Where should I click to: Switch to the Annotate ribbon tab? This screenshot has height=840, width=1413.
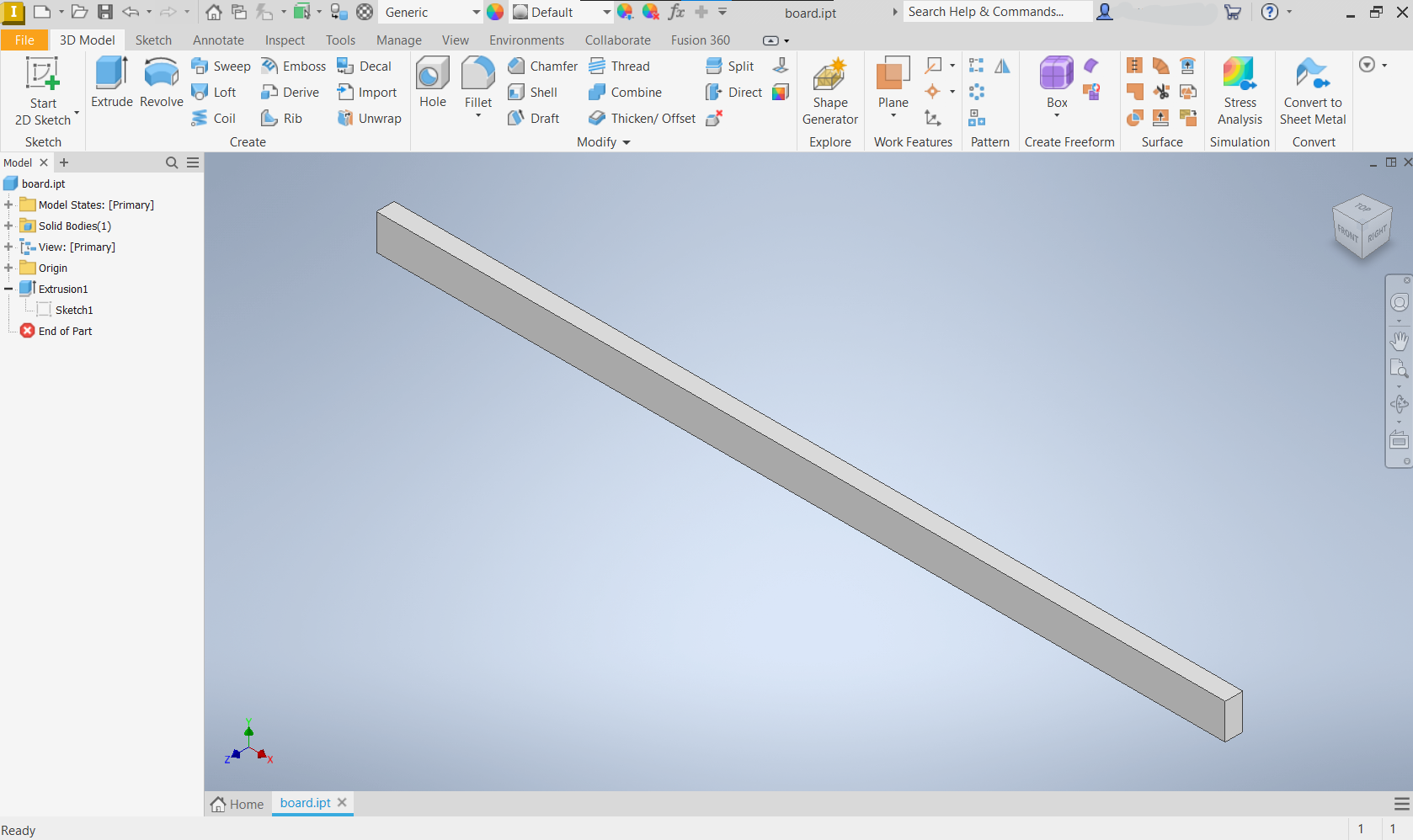coord(218,40)
